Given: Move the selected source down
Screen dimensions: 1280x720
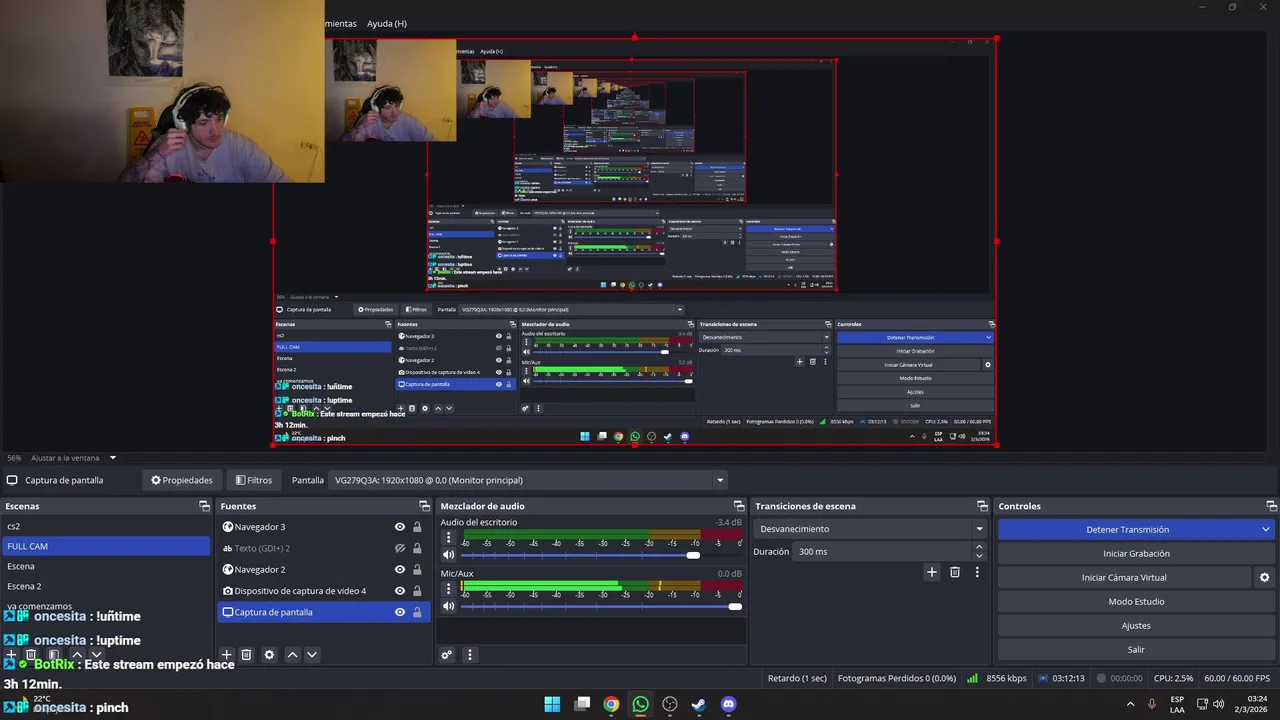Looking at the screenshot, I should [312, 655].
